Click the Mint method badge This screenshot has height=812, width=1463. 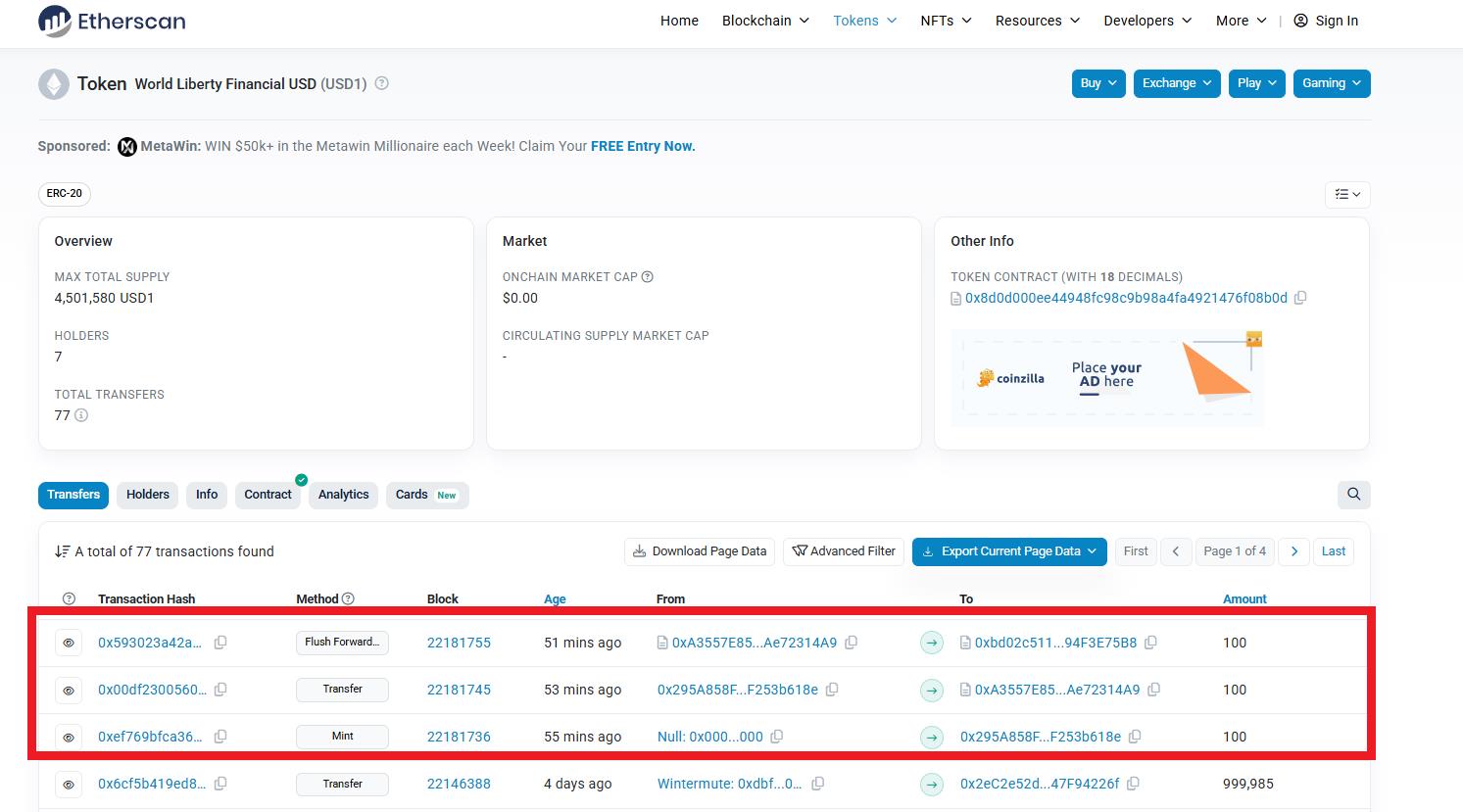point(342,737)
